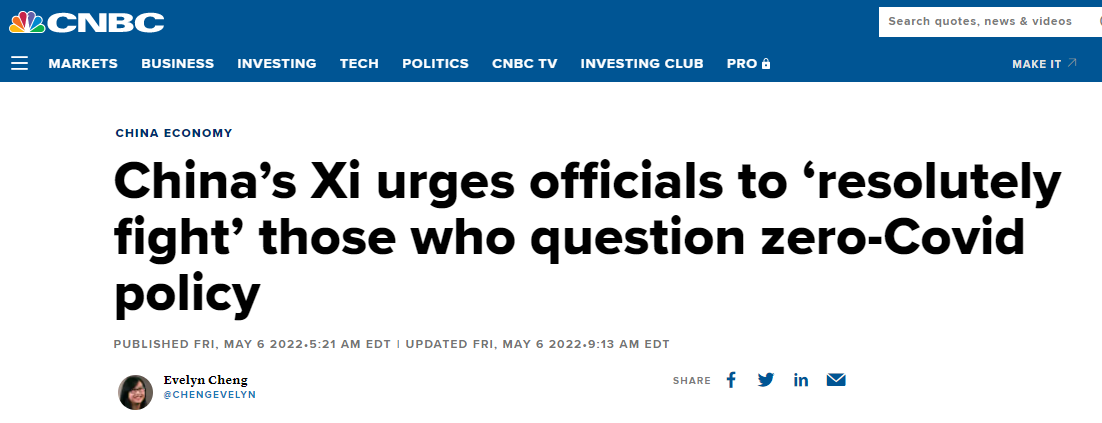
Task: Share article on Facebook
Action: click(x=731, y=380)
